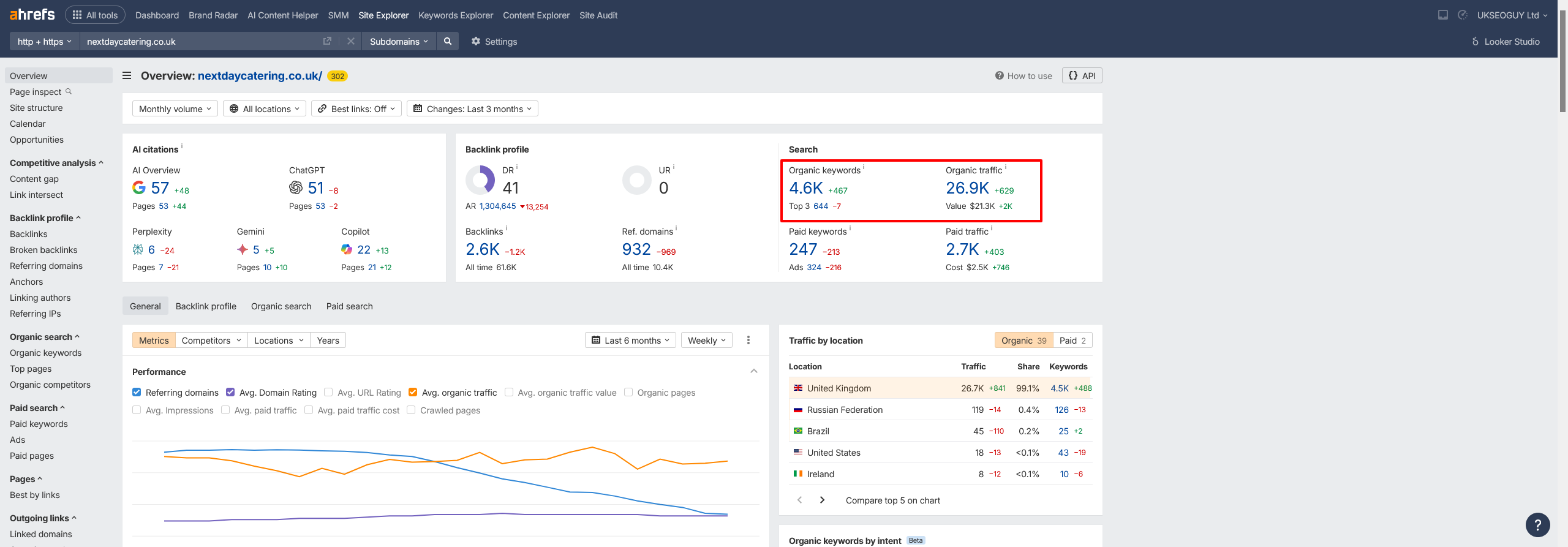1568x547 pixels.
Task: Open Keywords Explorer in top menu
Action: tap(455, 15)
